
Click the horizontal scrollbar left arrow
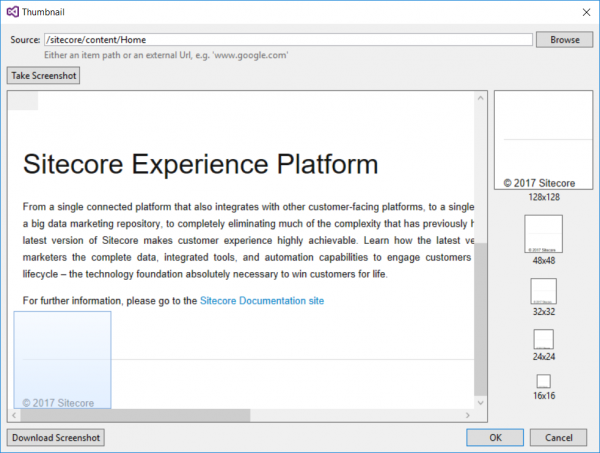[x=14, y=415]
